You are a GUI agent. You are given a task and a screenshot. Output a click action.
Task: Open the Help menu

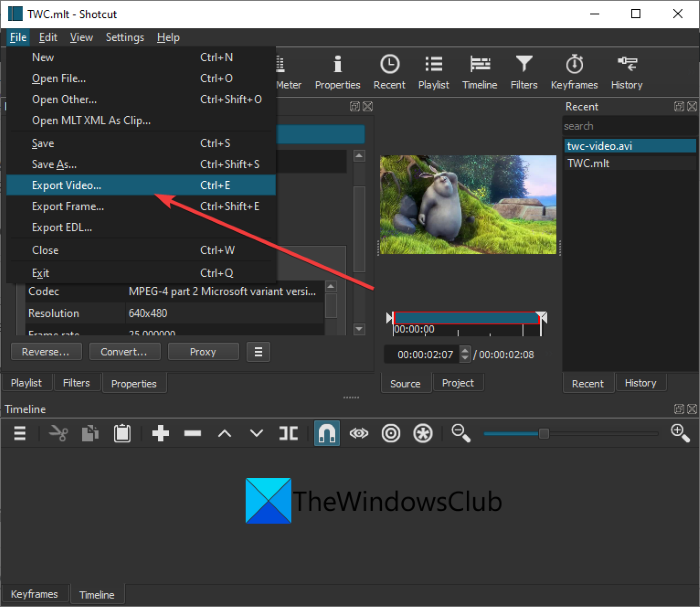point(168,37)
